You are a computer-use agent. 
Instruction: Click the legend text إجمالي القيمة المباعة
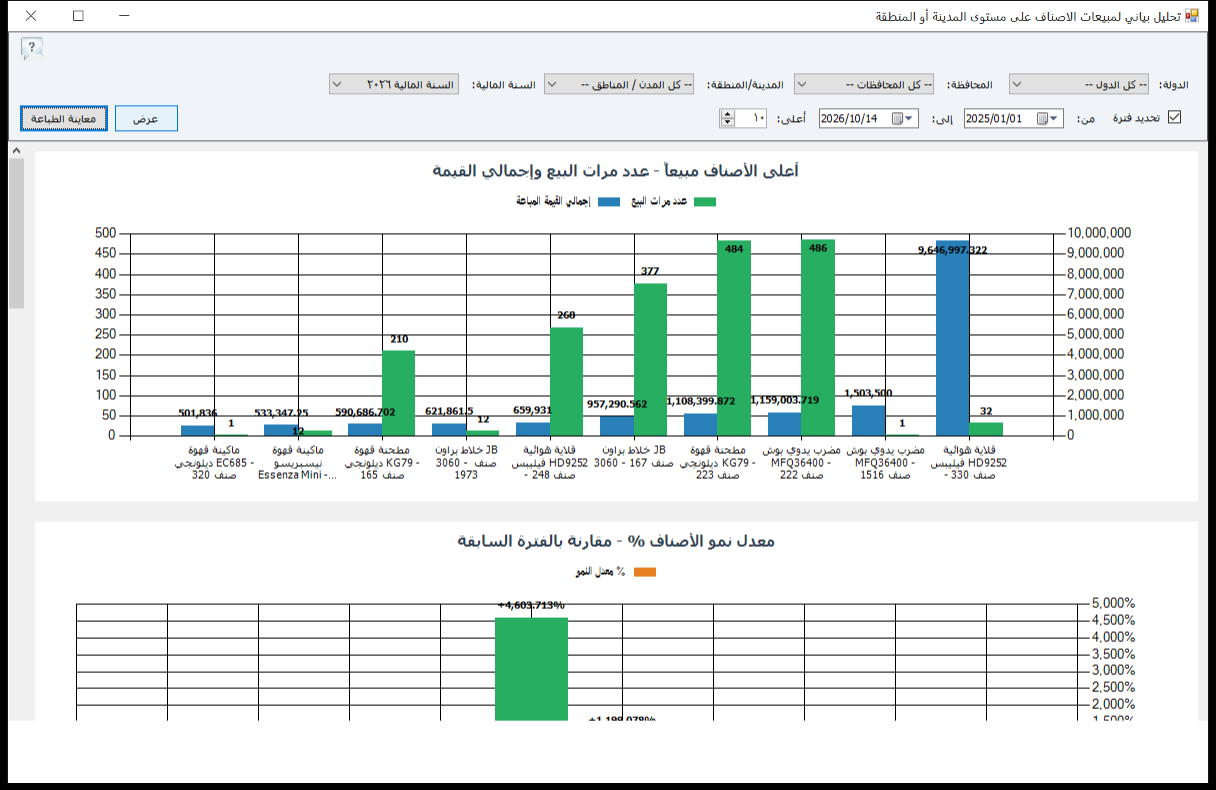click(553, 202)
